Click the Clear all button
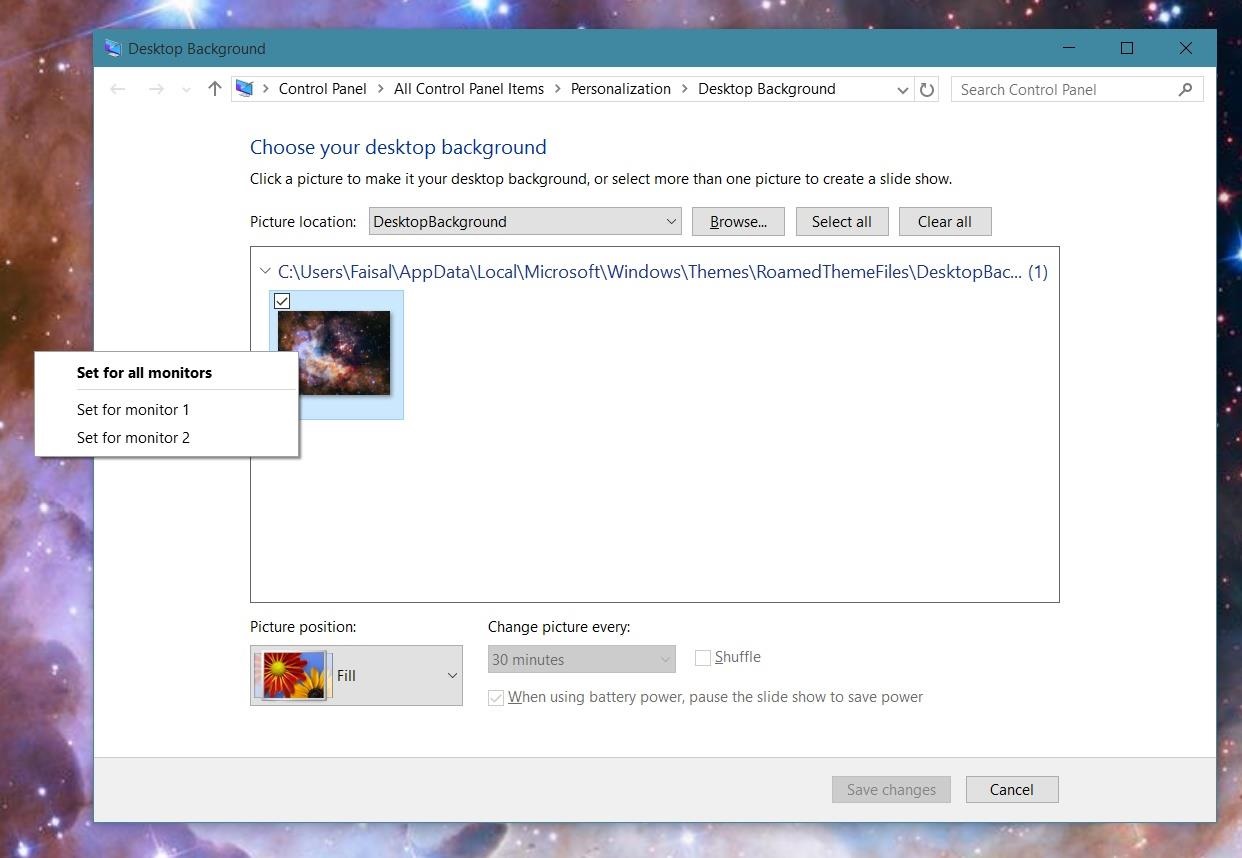This screenshot has width=1242, height=858. tap(944, 221)
